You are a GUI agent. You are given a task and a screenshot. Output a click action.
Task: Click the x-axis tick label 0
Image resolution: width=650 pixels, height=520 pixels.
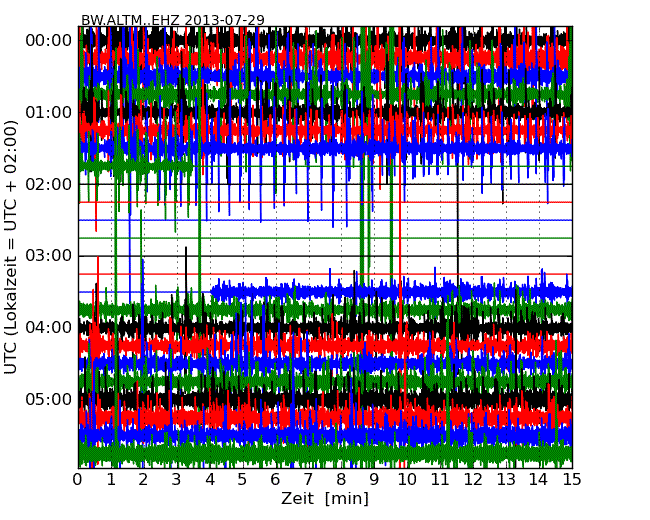tap(78, 479)
